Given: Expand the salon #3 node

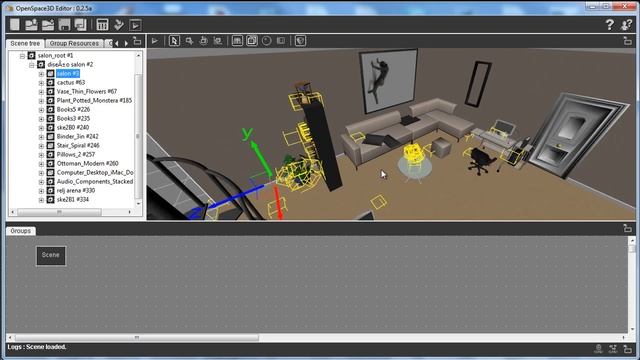Looking at the screenshot, I should [41, 74].
